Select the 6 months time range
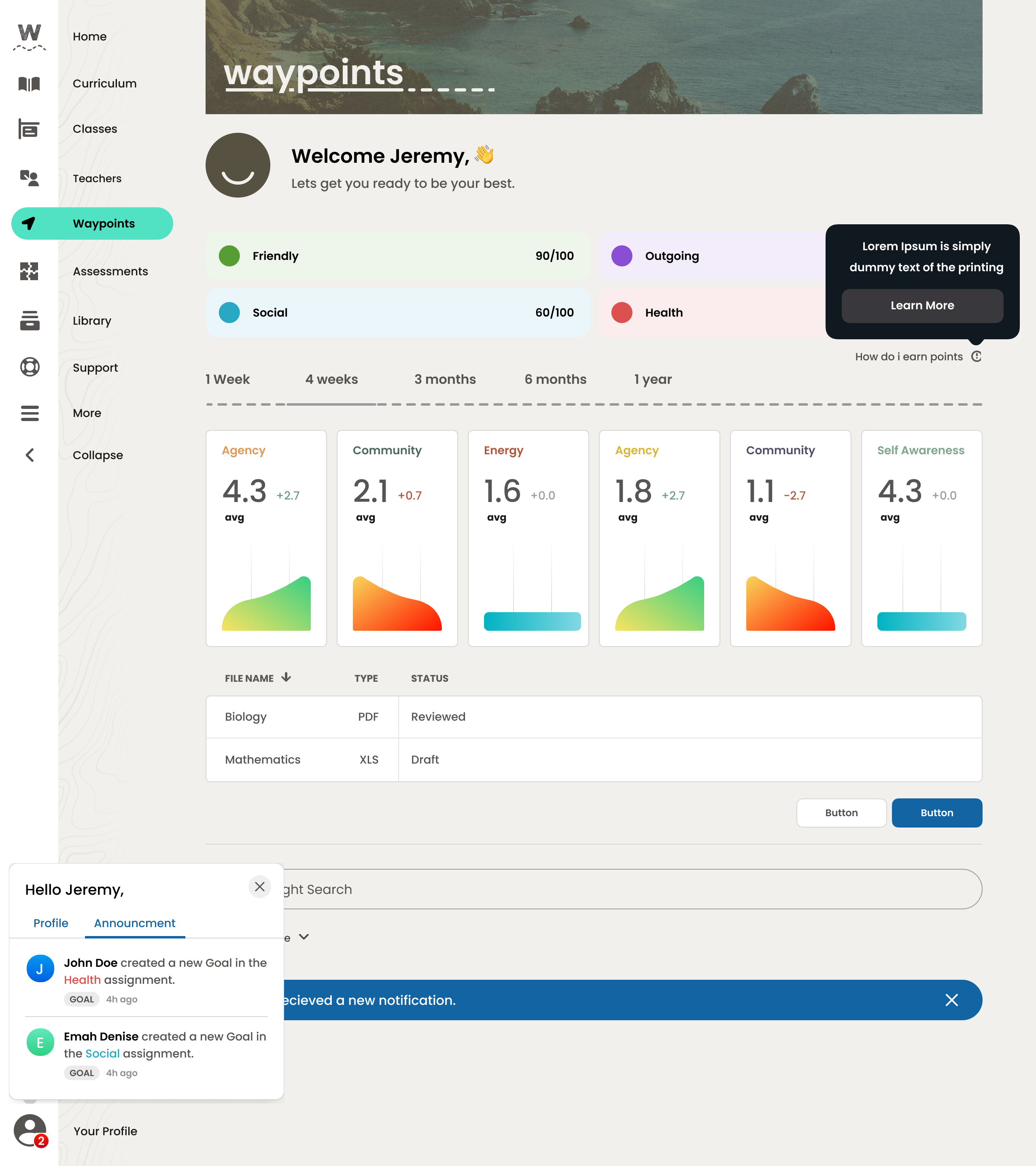Viewport: 1036px width, 1166px height. 555,379
